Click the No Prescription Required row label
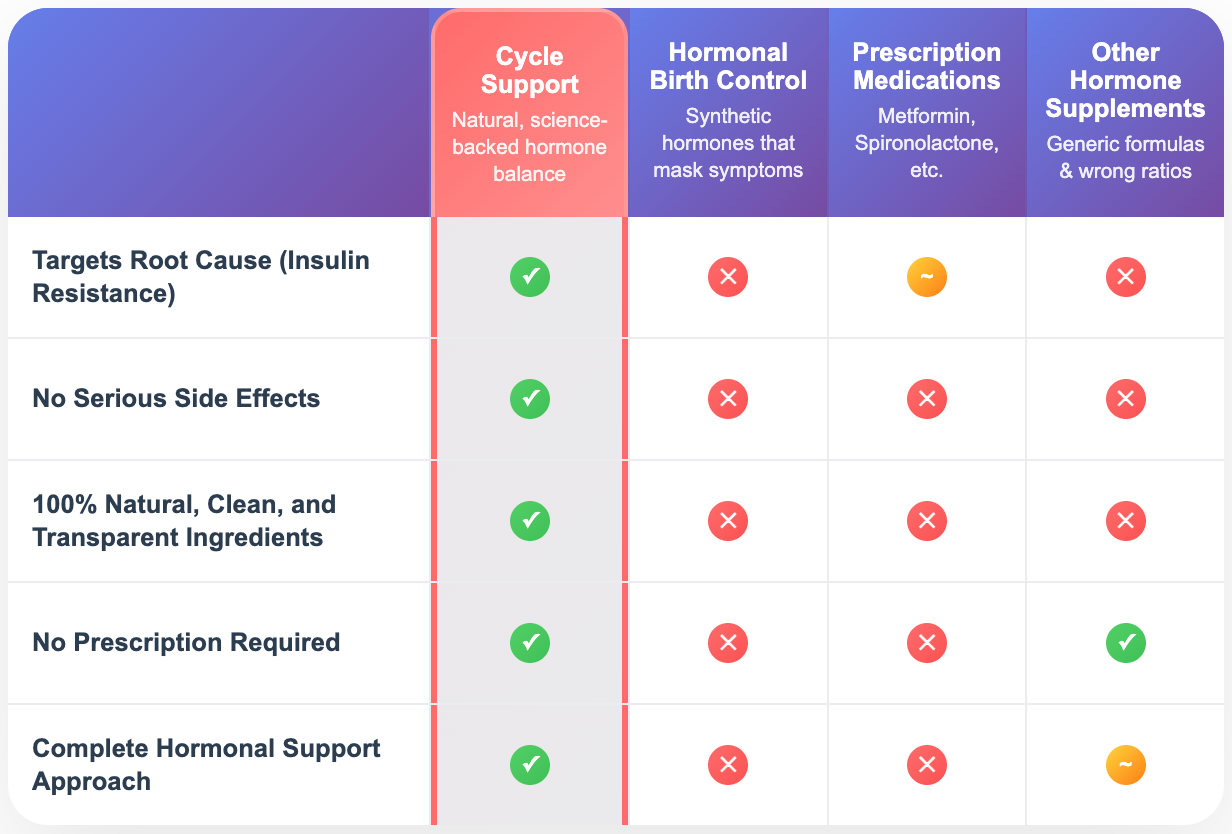The image size is (1232, 834). 186,643
